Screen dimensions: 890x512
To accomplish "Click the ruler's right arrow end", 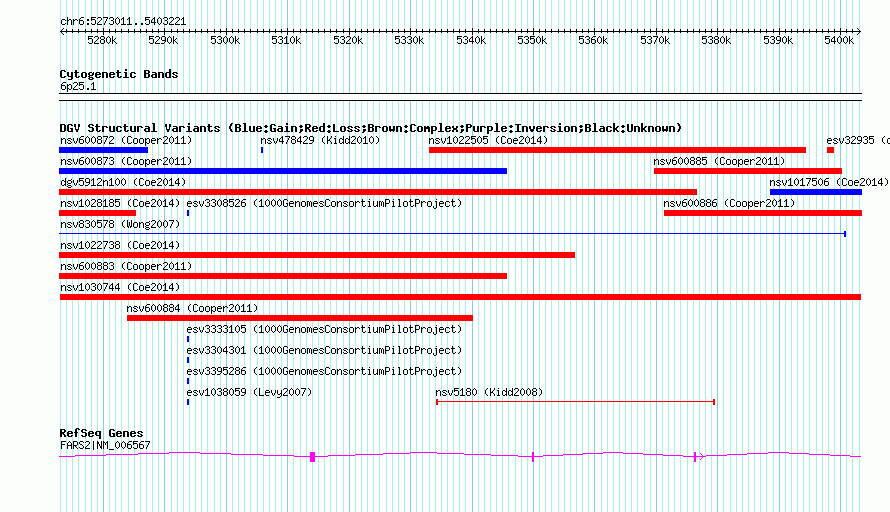I will tap(859, 32).
